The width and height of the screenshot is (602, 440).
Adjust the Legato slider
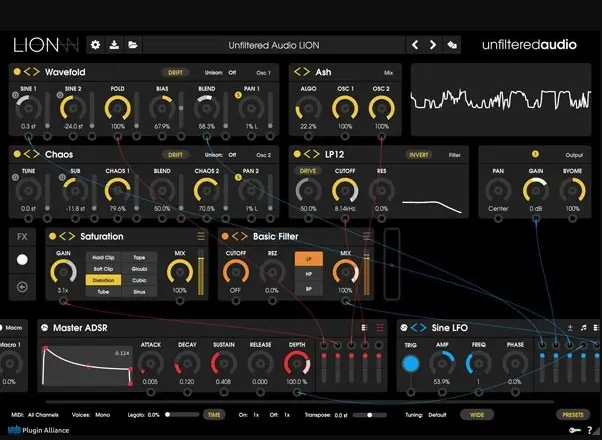tap(182, 415)
